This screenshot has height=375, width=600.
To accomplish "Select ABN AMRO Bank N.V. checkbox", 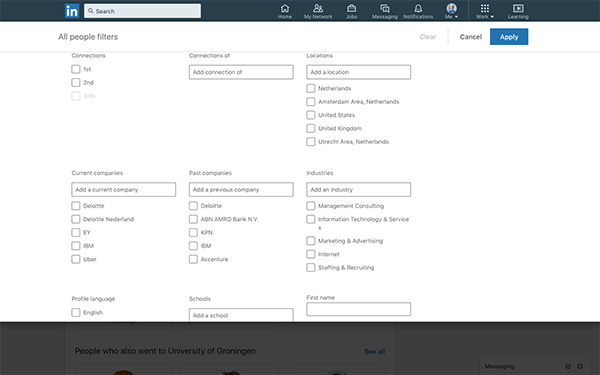I will (x=193, y=219).
